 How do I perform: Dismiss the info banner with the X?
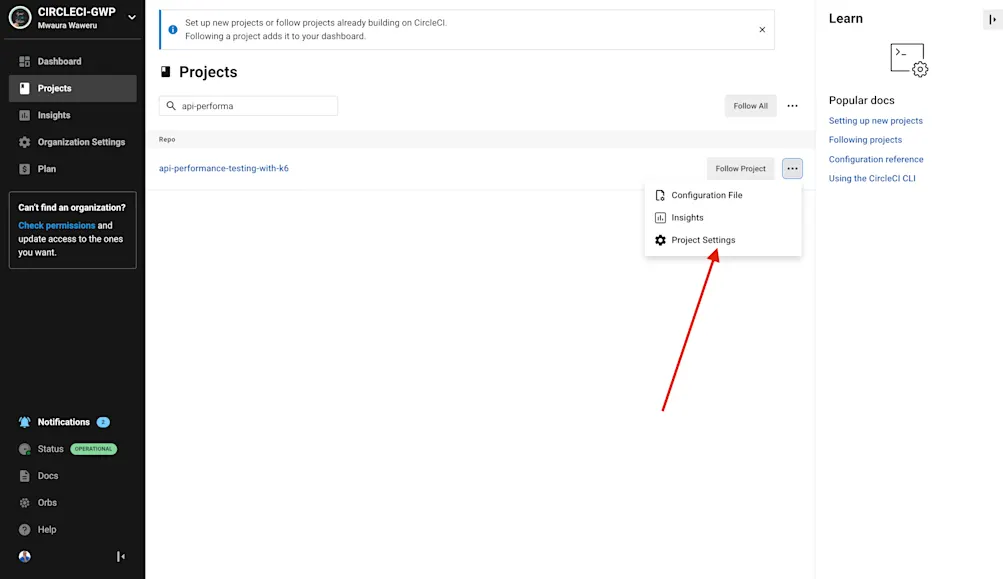[762, 29]
